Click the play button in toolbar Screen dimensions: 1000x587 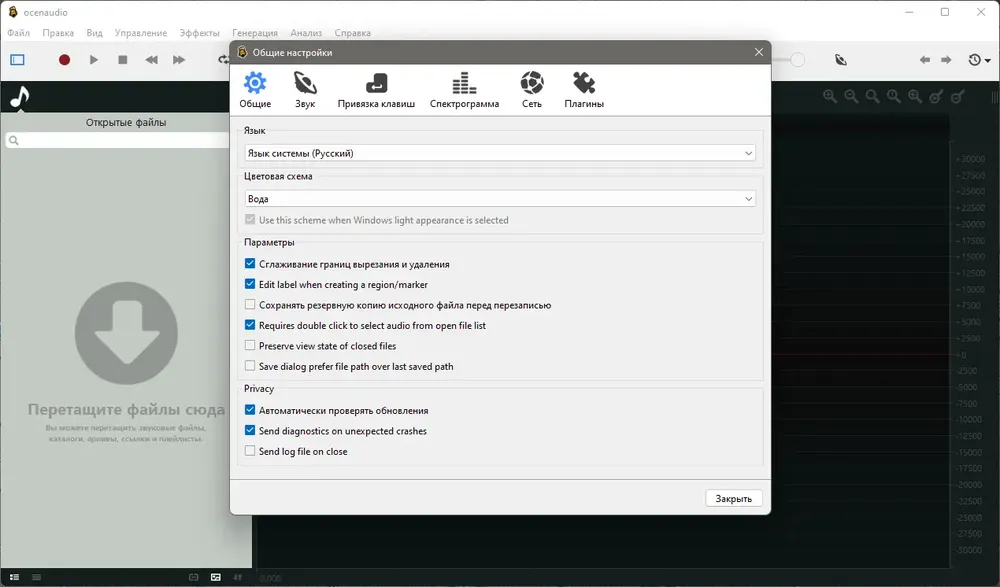point(94,60)
